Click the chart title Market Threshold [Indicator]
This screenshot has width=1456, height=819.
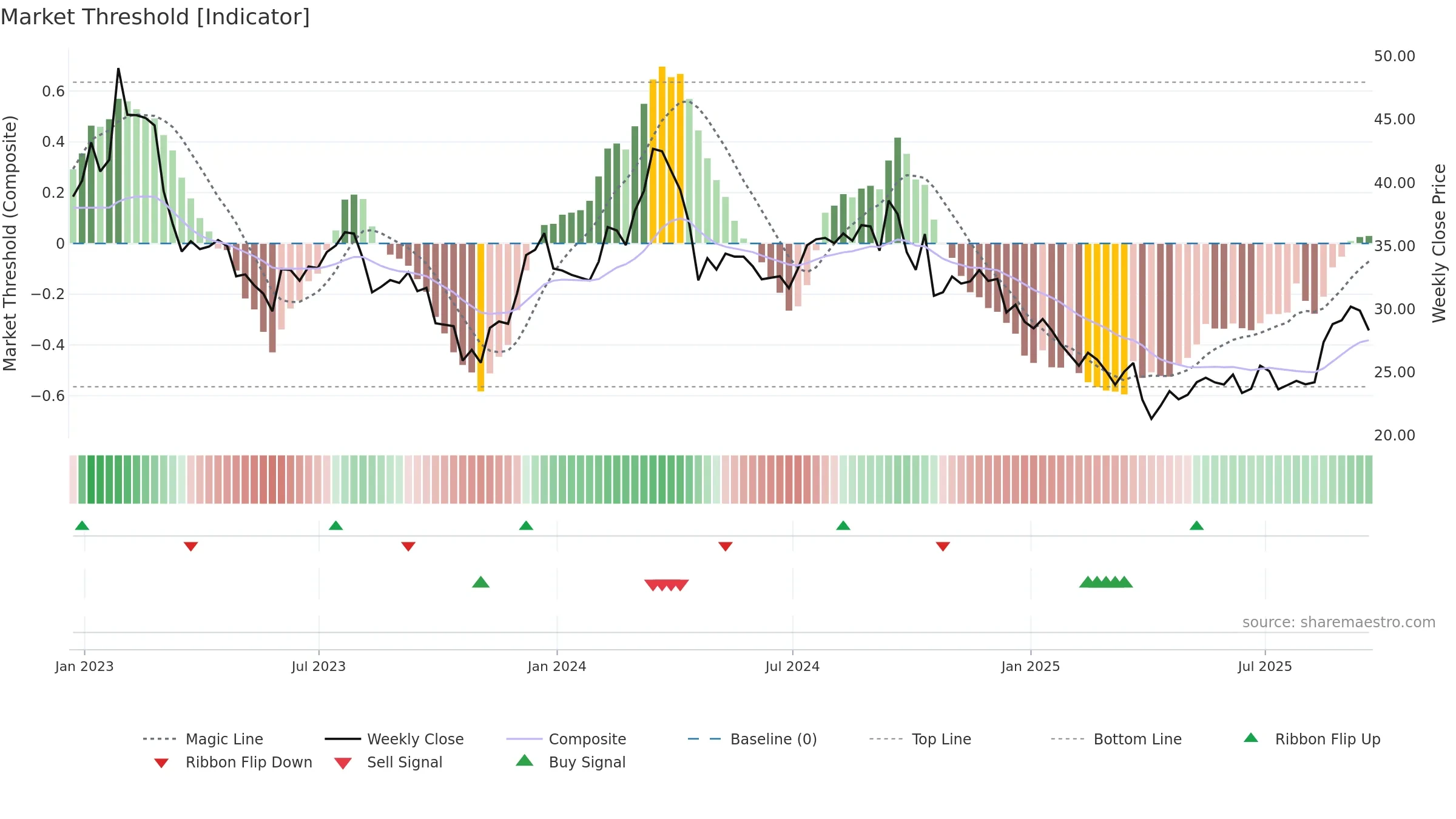[155, 17]
